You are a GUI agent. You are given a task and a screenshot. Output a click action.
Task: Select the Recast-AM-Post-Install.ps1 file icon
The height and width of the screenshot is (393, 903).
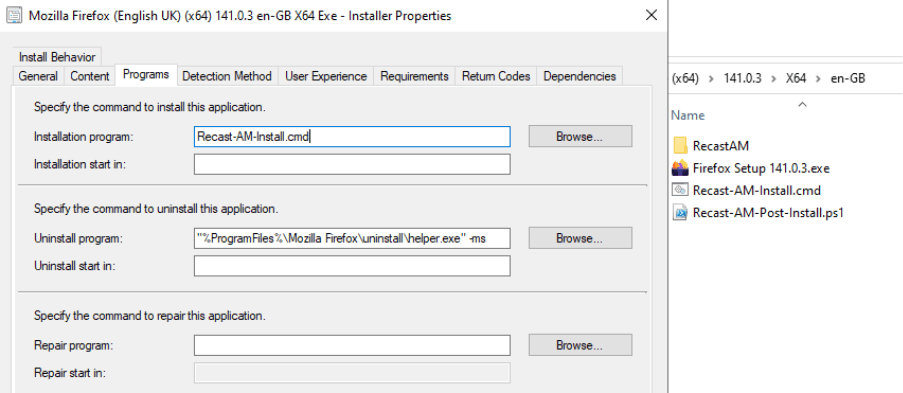pos(680,213)
